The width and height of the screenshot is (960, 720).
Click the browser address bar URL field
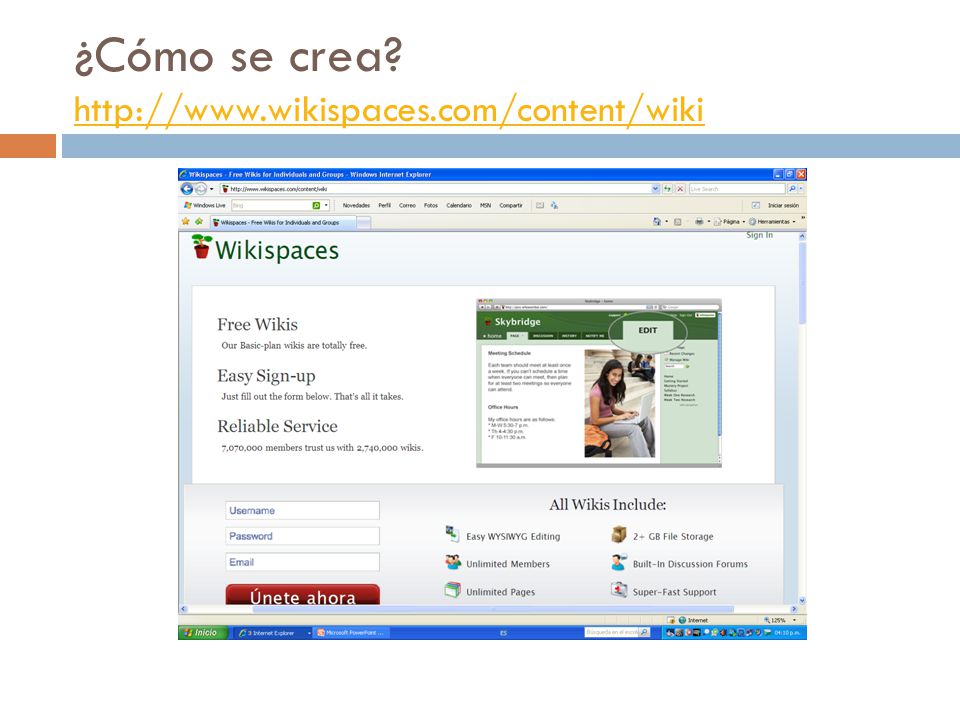pyautogui.click(x=436, y=189)
